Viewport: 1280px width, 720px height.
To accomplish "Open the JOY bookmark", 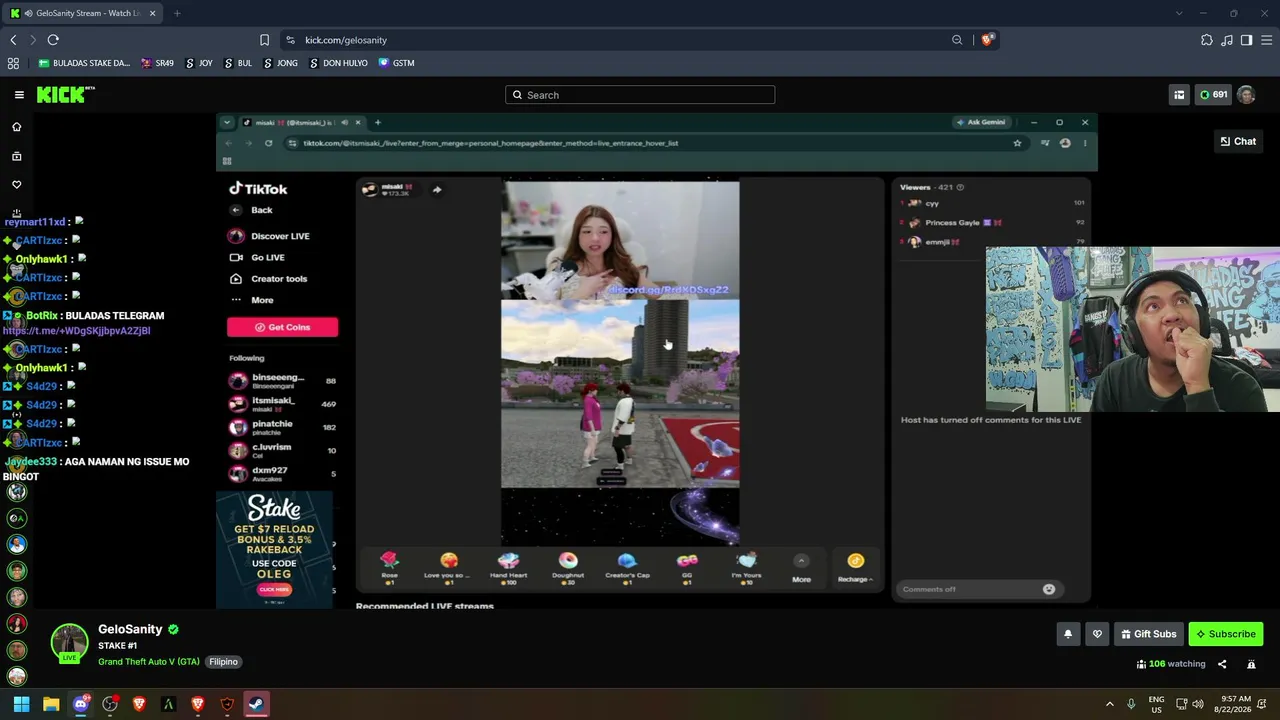I will [x=199, y=63].
